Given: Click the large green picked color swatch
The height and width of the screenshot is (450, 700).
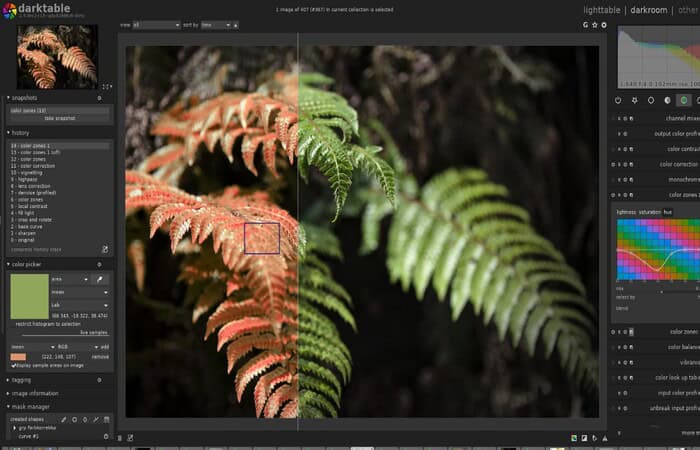Looking at the screenshot, I should click(x=29, y=296).
